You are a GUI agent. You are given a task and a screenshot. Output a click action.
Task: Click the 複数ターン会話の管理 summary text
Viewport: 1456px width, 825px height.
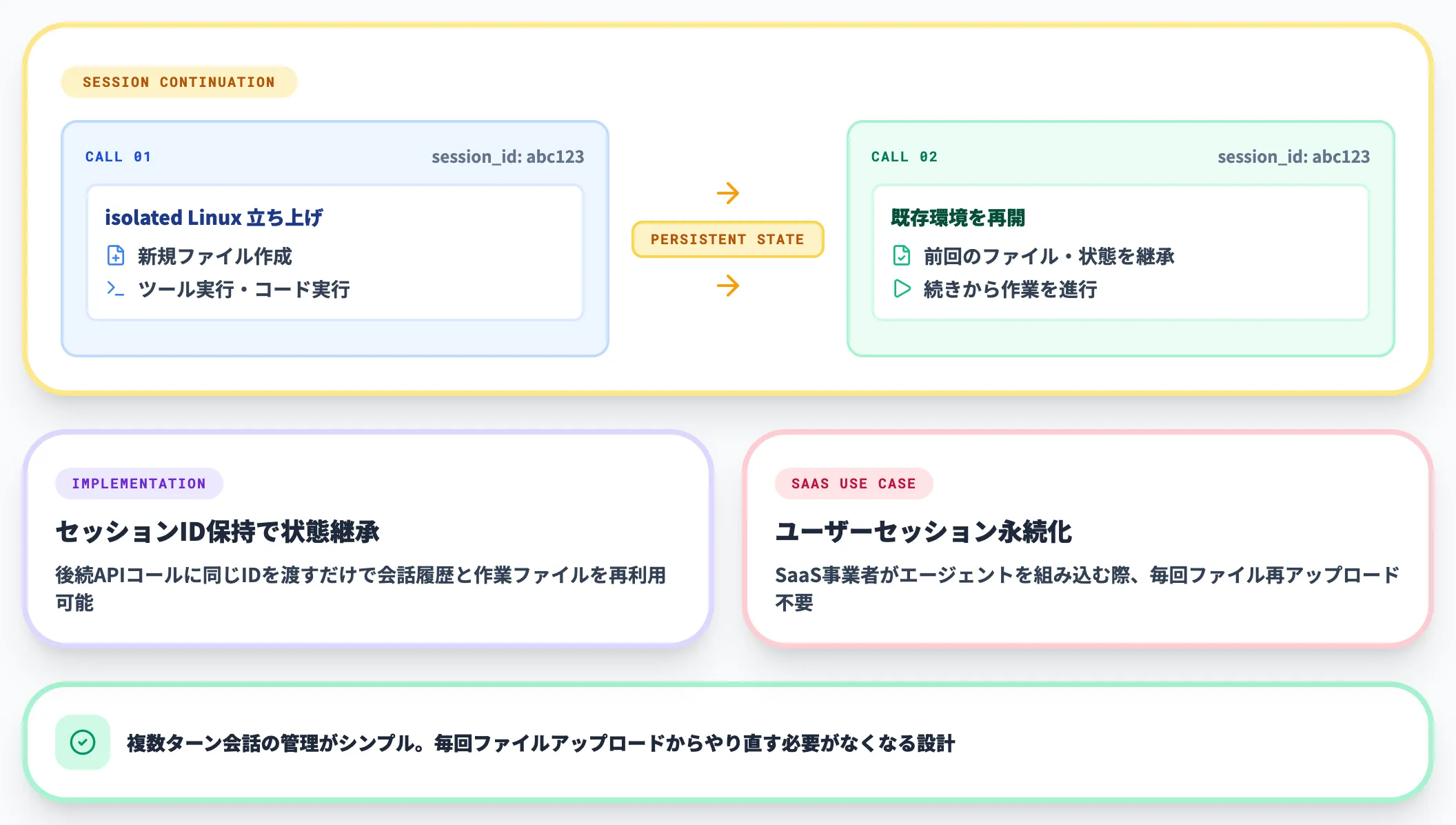(541, 744)
